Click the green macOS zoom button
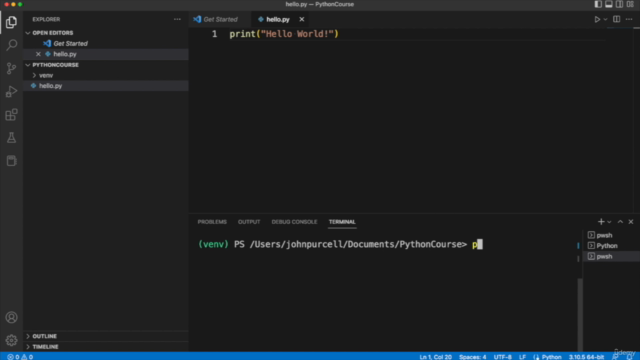The image size is (640, 360). [x=20, y=4]
